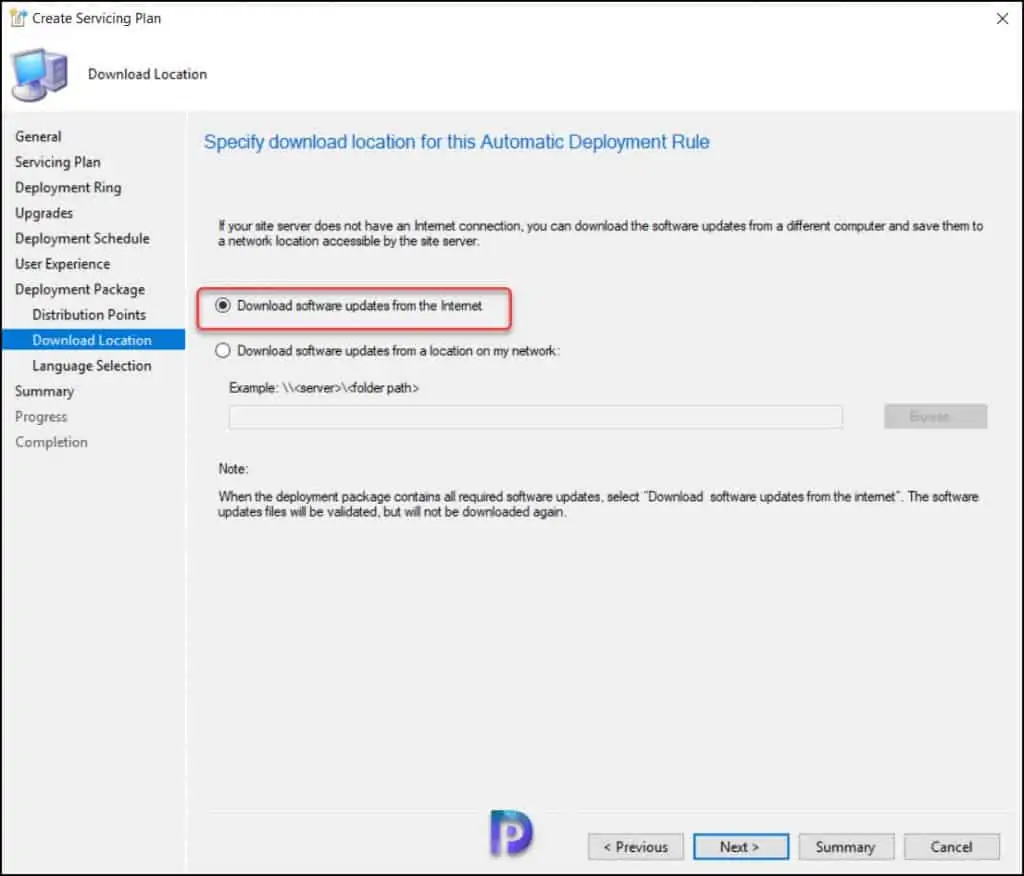Click the Progress step in the sidebar
Image resolution: width=1024 pixels, height=876 pixels.
click(x=41, y=417)
